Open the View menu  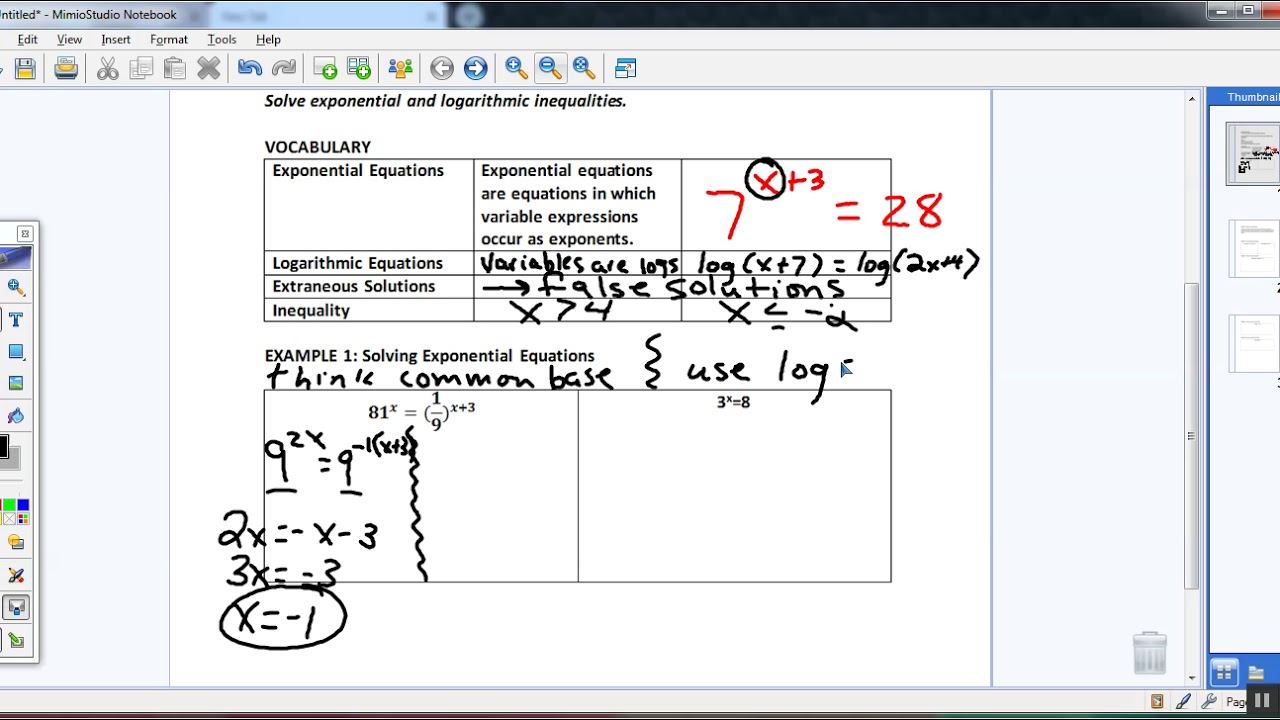(x=69, y=39)
